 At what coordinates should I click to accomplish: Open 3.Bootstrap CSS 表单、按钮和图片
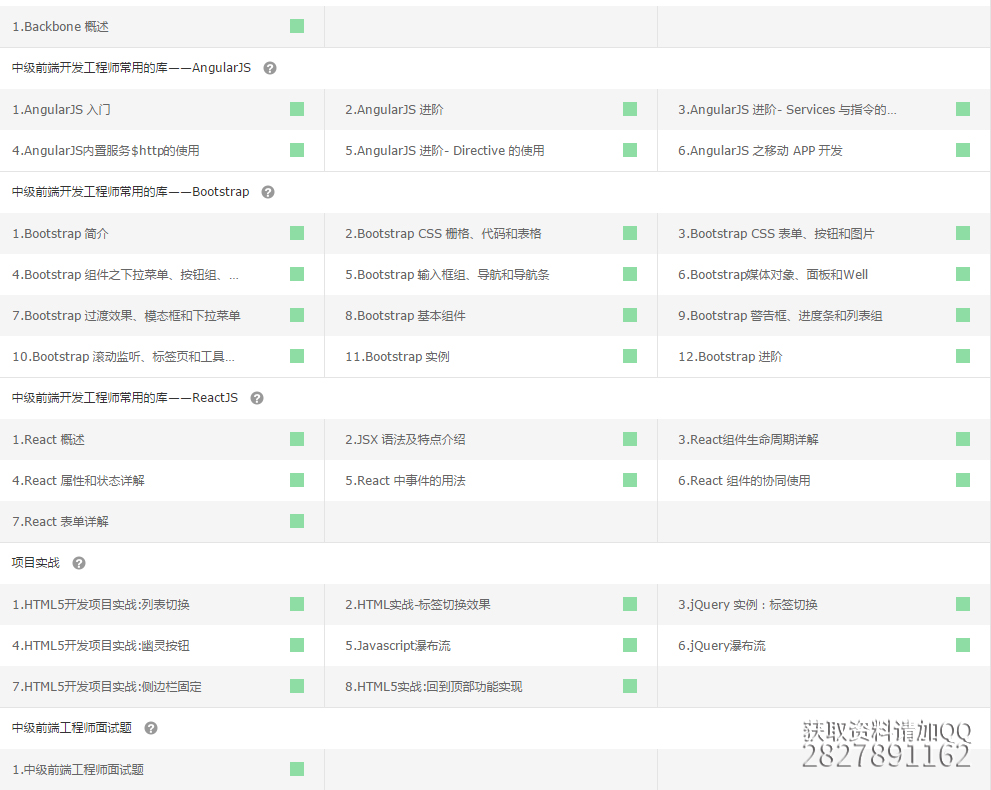[x=776, y=234]
